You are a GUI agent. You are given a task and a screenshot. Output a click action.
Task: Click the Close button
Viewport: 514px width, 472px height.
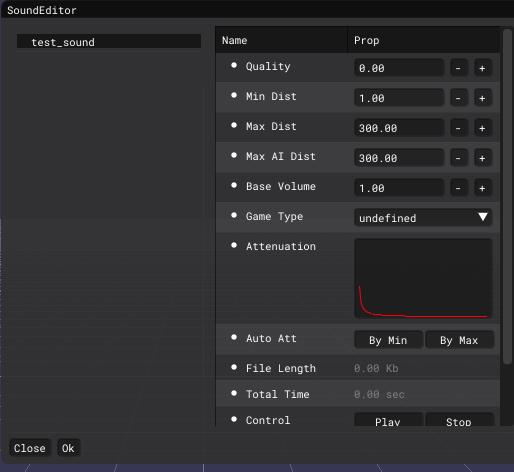(x=30, y=448)
